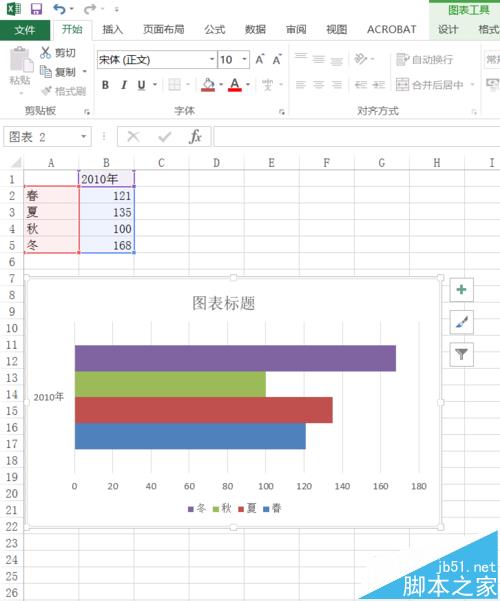Open Chart Filters funnel button

coord(461,354)
